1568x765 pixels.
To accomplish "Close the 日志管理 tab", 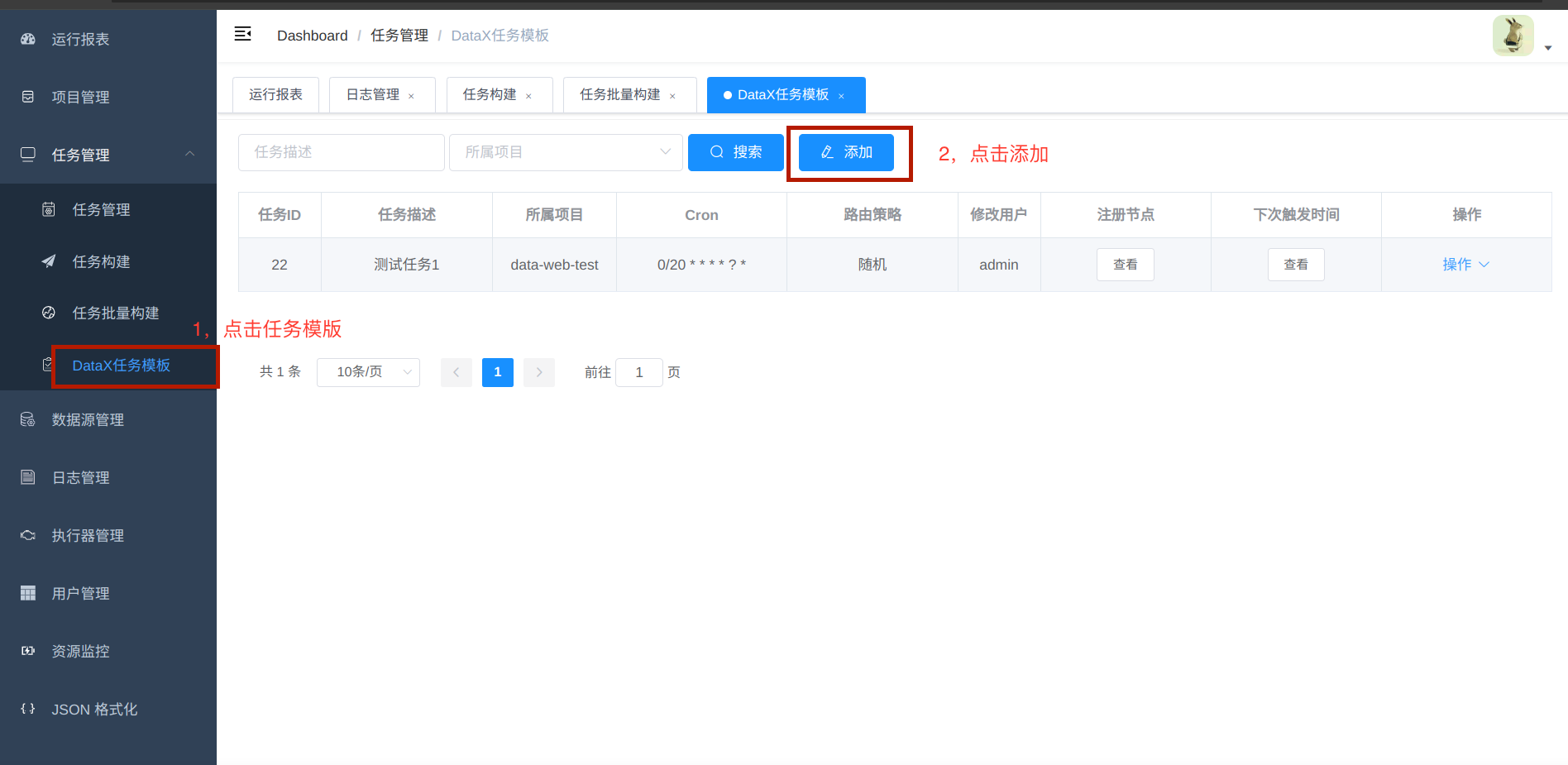I will click(411, 94).
